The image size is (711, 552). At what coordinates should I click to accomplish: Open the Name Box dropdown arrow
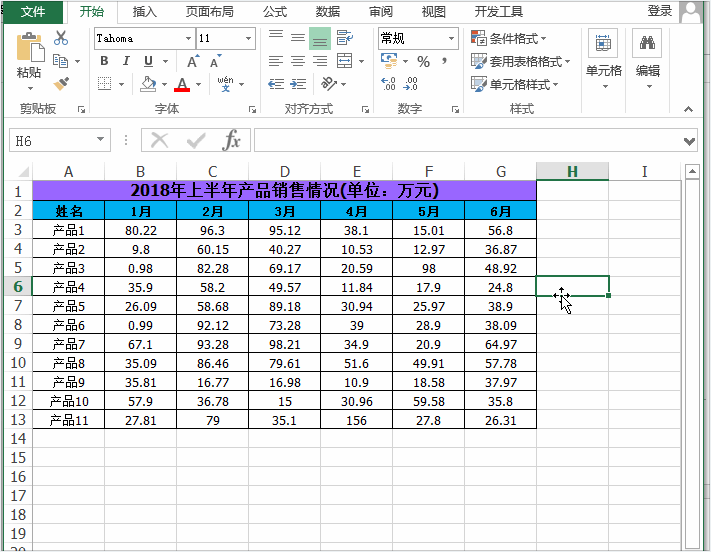point(100,139)
